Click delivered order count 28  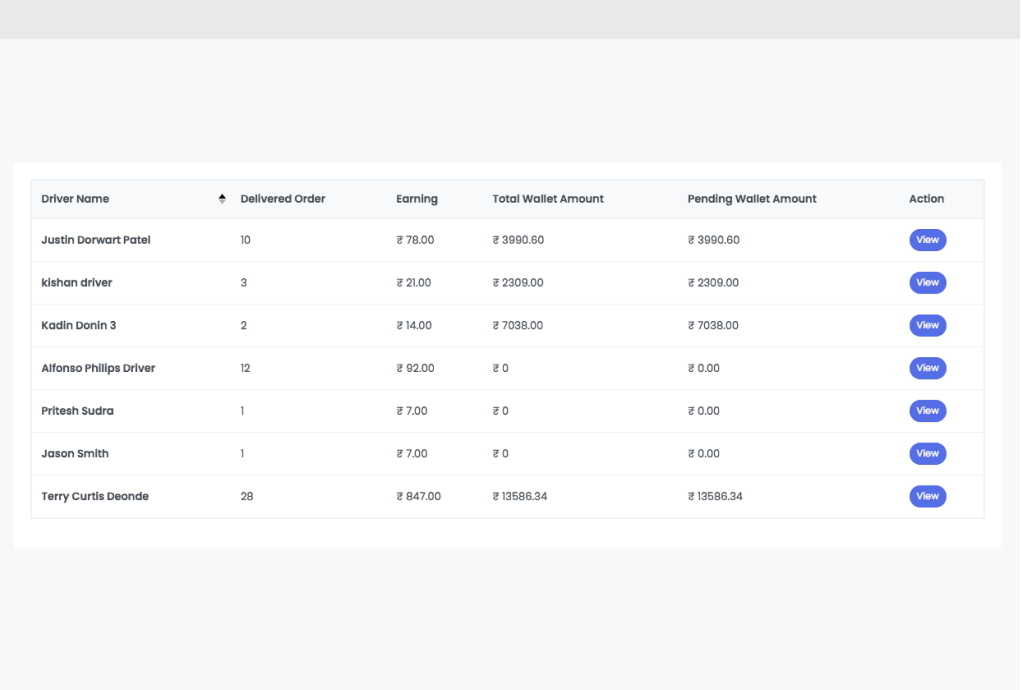(247, 496)
